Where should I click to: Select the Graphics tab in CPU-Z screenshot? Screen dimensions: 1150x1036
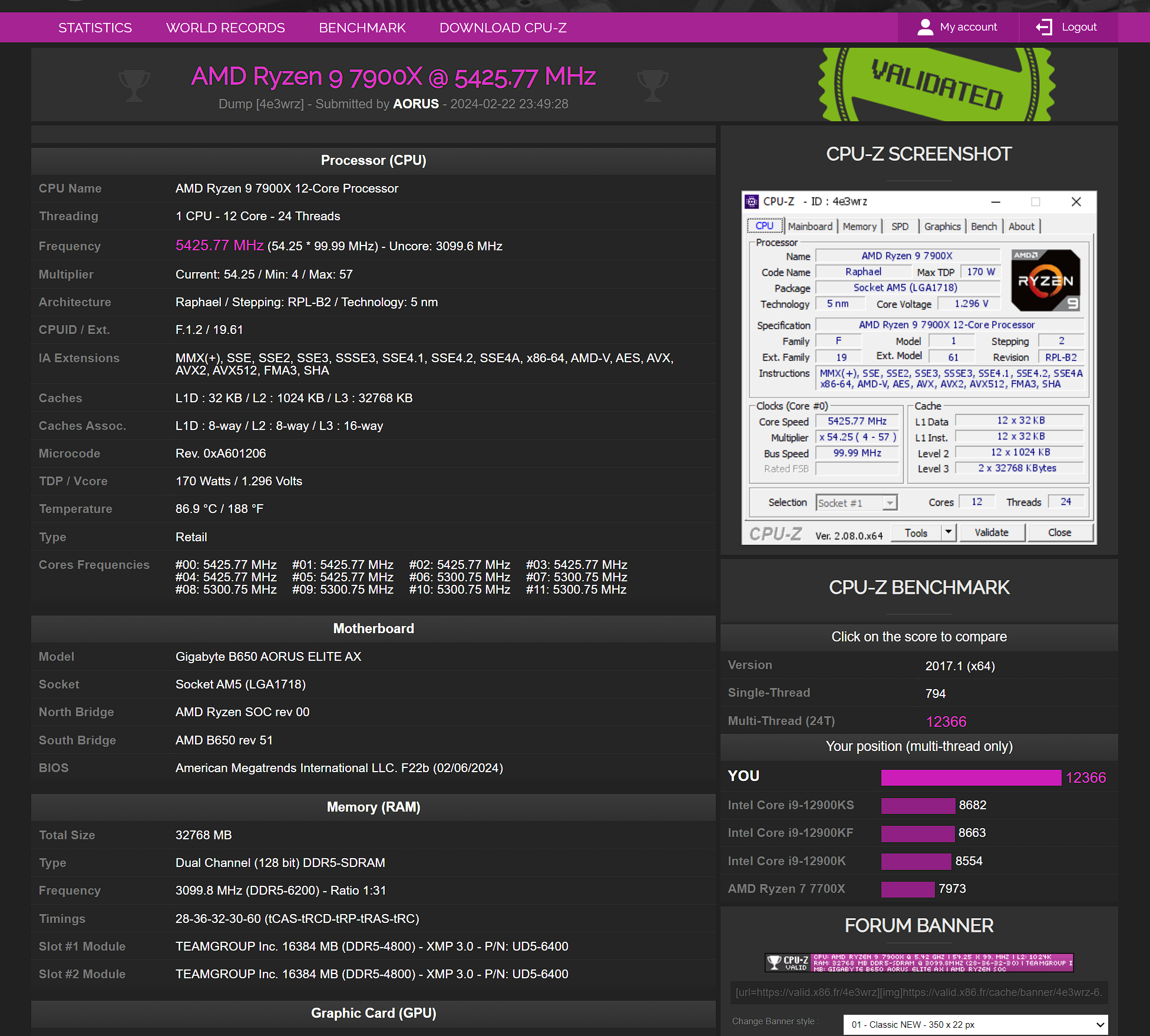(x=942, y=226)
